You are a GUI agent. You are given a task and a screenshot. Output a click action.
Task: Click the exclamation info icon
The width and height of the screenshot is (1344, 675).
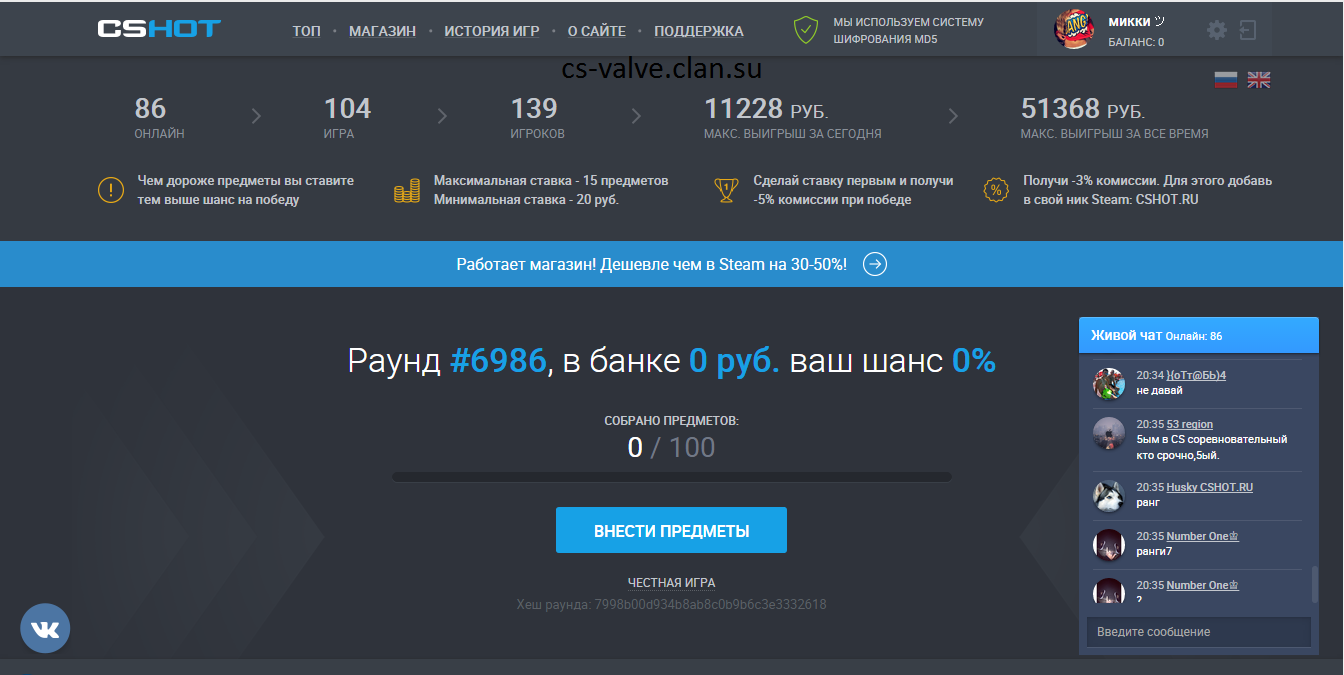pyautogui.click(x=110, y=190)
